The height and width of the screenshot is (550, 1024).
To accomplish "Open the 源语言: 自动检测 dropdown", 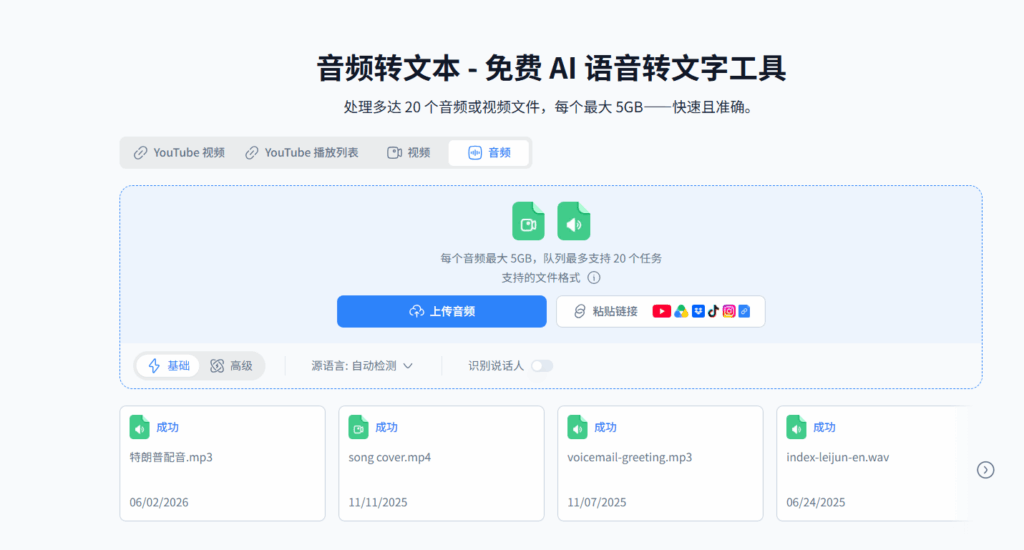I will pyautogui.click(x=362, y=366).
